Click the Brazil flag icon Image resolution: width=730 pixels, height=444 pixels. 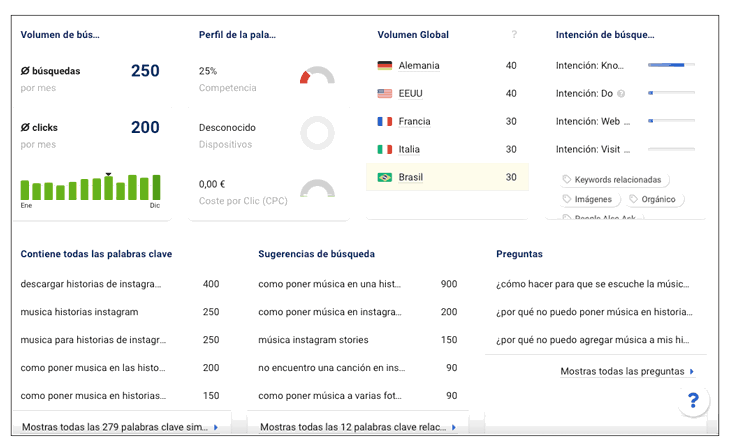click(384, 178)
